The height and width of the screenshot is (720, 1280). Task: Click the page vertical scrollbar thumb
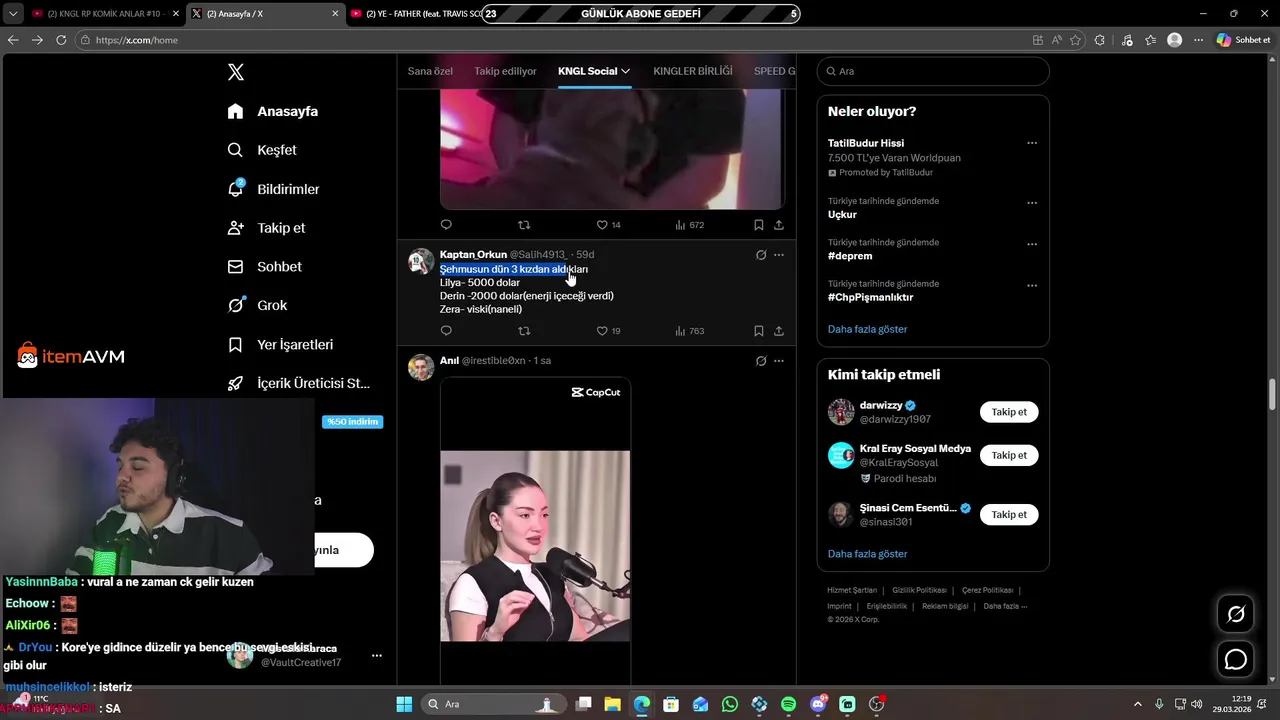1273,394
